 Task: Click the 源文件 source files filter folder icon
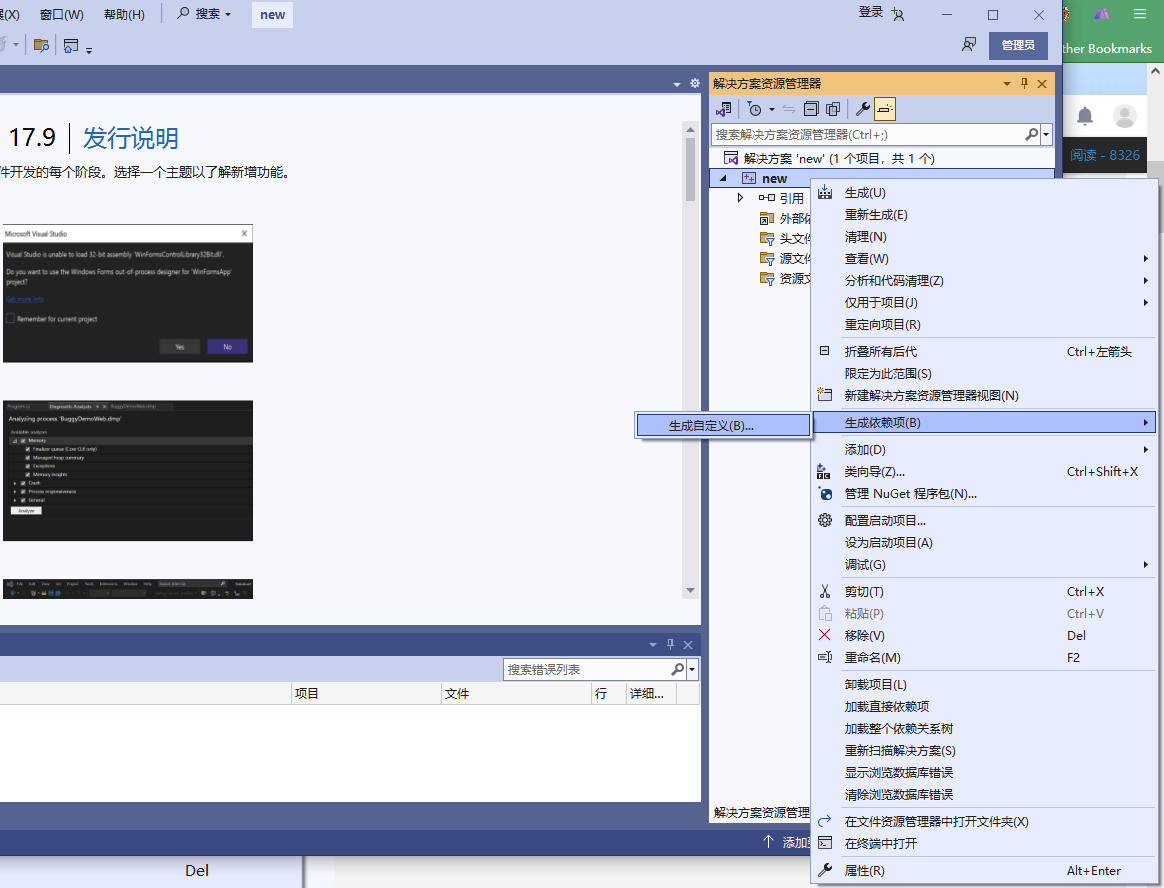point(767,258)
